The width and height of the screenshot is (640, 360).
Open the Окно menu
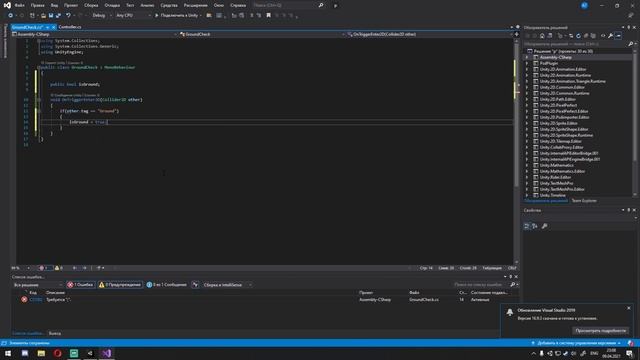(x=219, y=5)
